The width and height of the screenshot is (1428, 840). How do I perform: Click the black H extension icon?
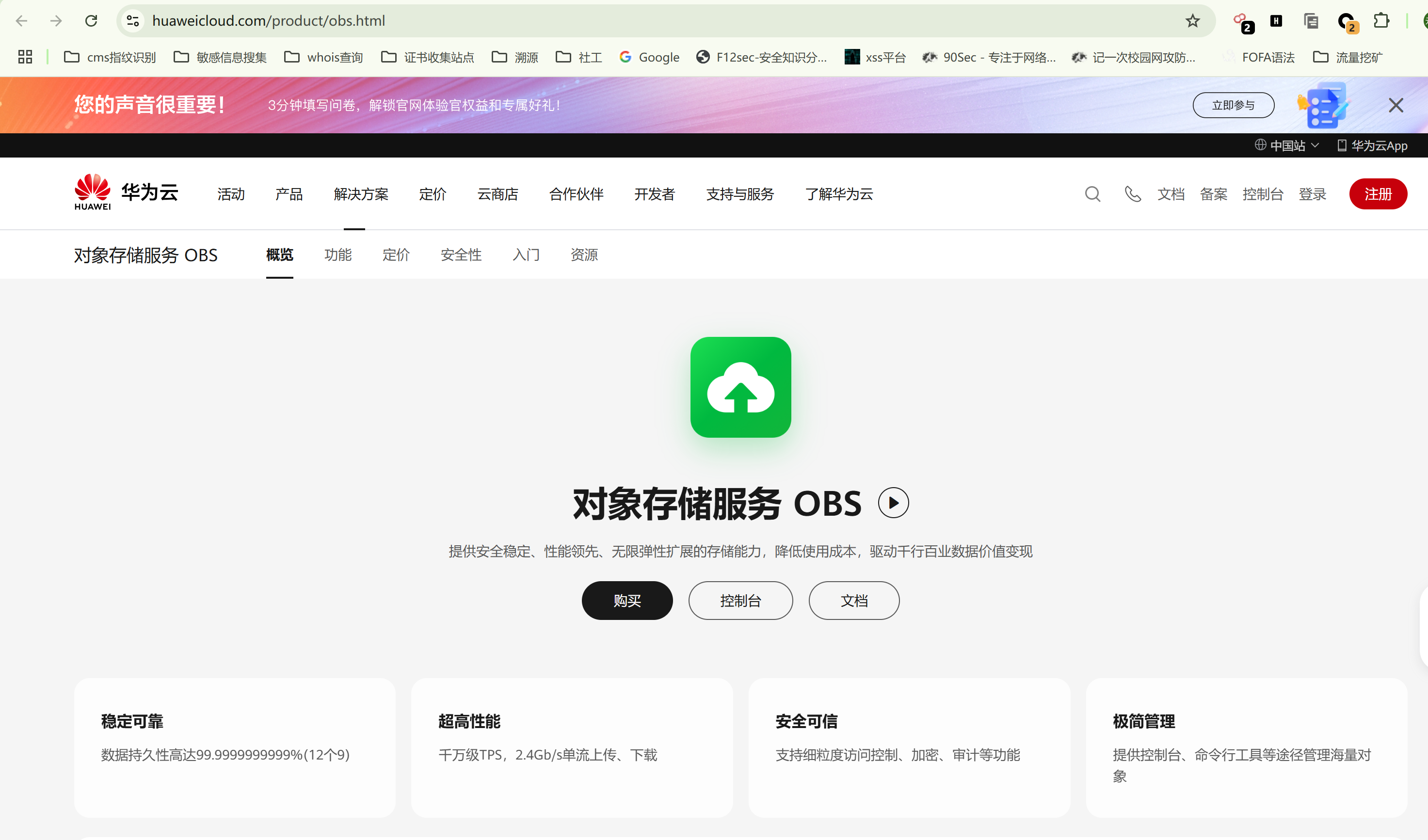1276,21
